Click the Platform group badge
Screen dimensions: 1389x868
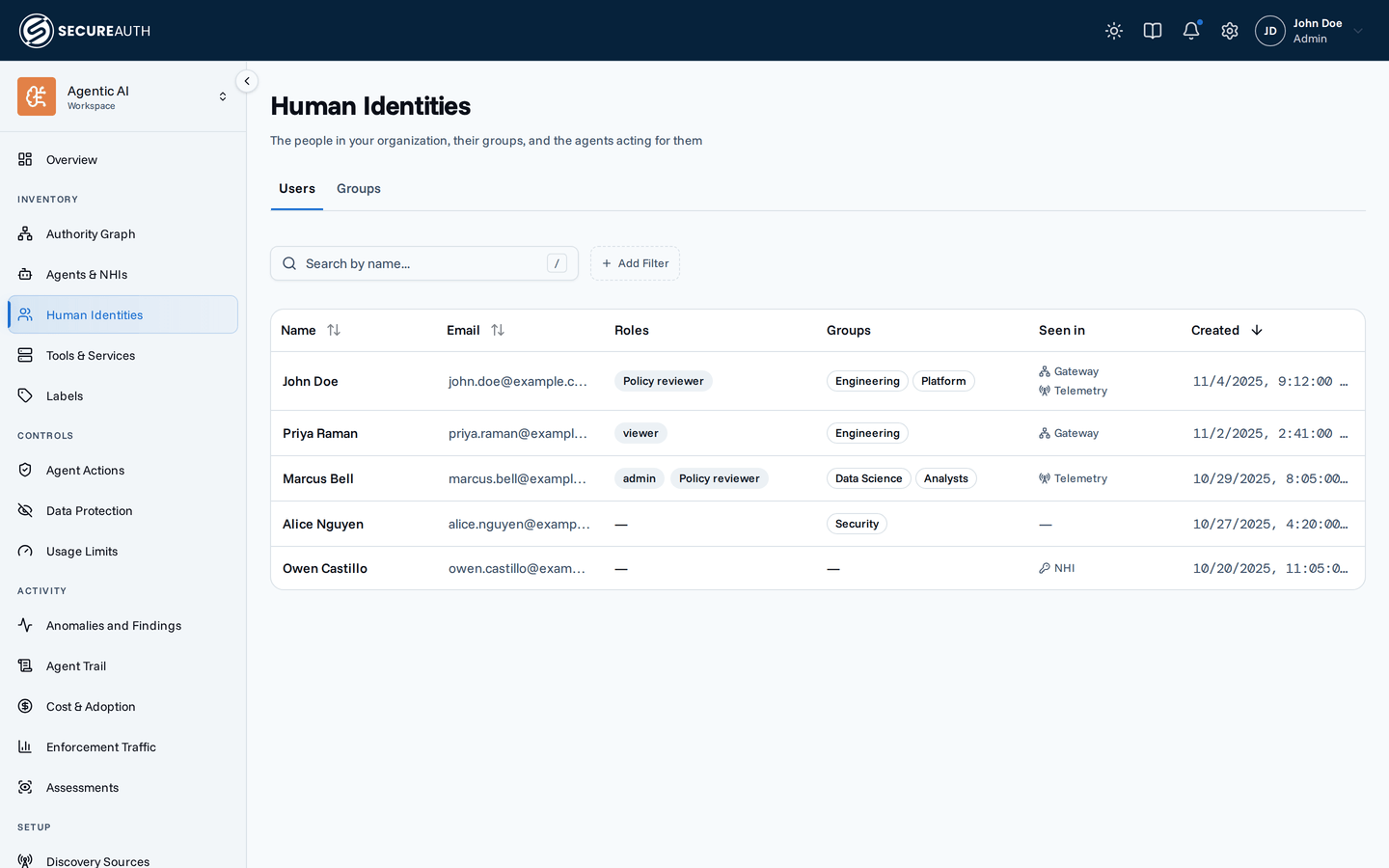[943, 382]
